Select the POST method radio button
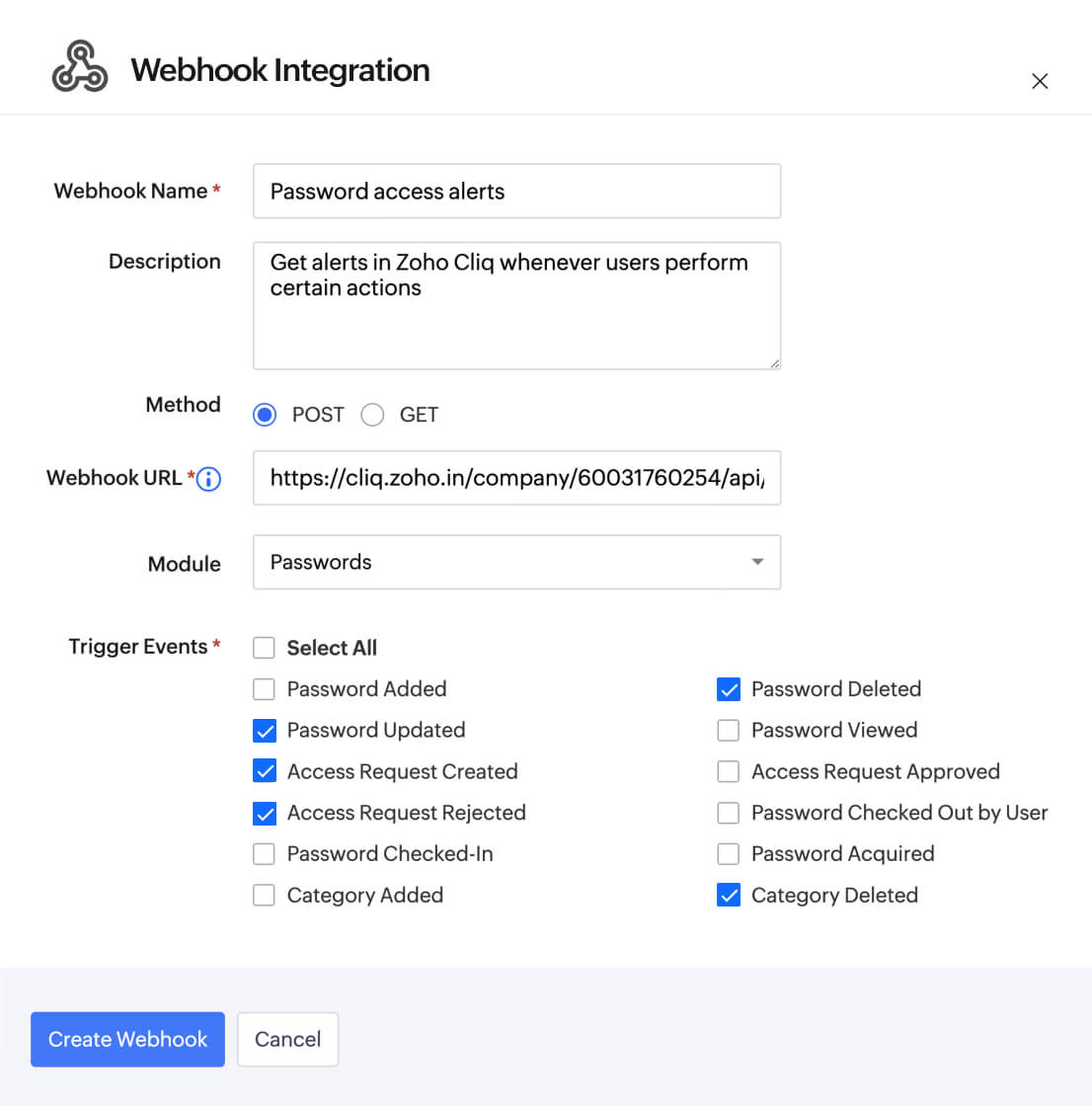 (x=265, y=415)
